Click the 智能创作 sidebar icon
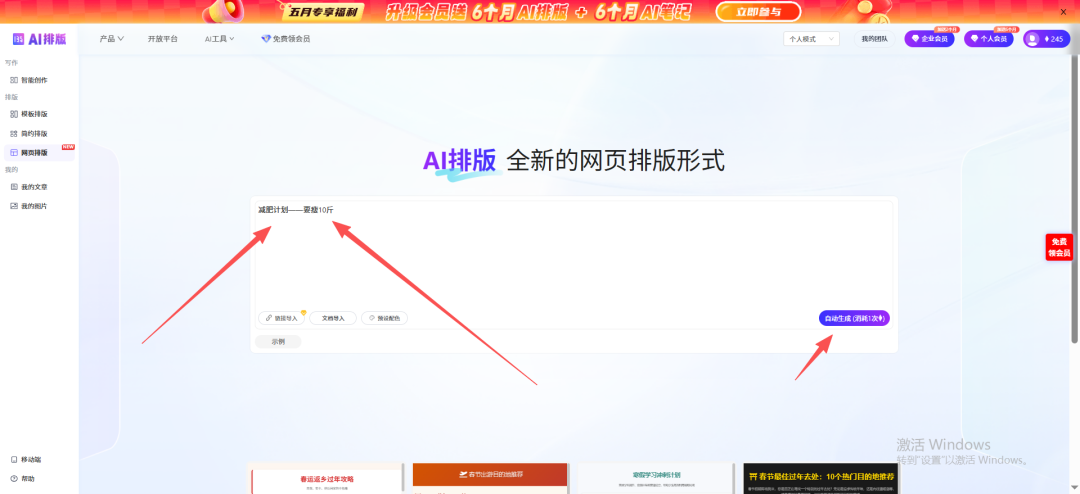Screen dimensions: 1080x494 (x=14, y=80)
